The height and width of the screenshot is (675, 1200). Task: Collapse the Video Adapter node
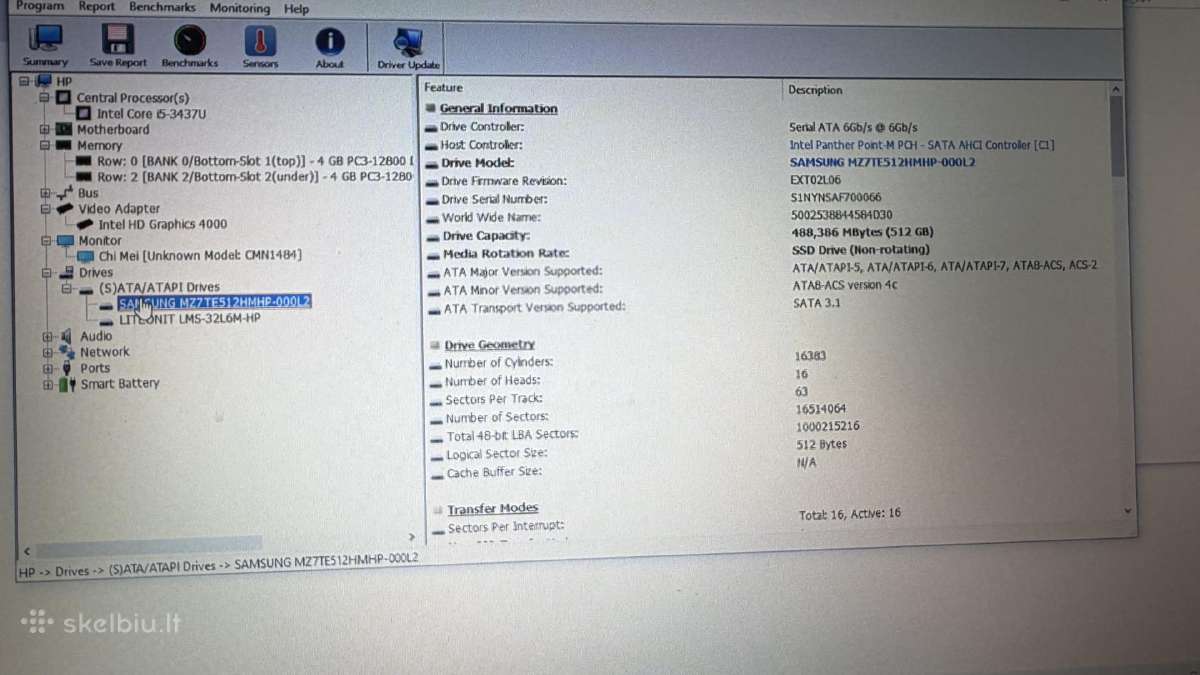click(46, 209)
